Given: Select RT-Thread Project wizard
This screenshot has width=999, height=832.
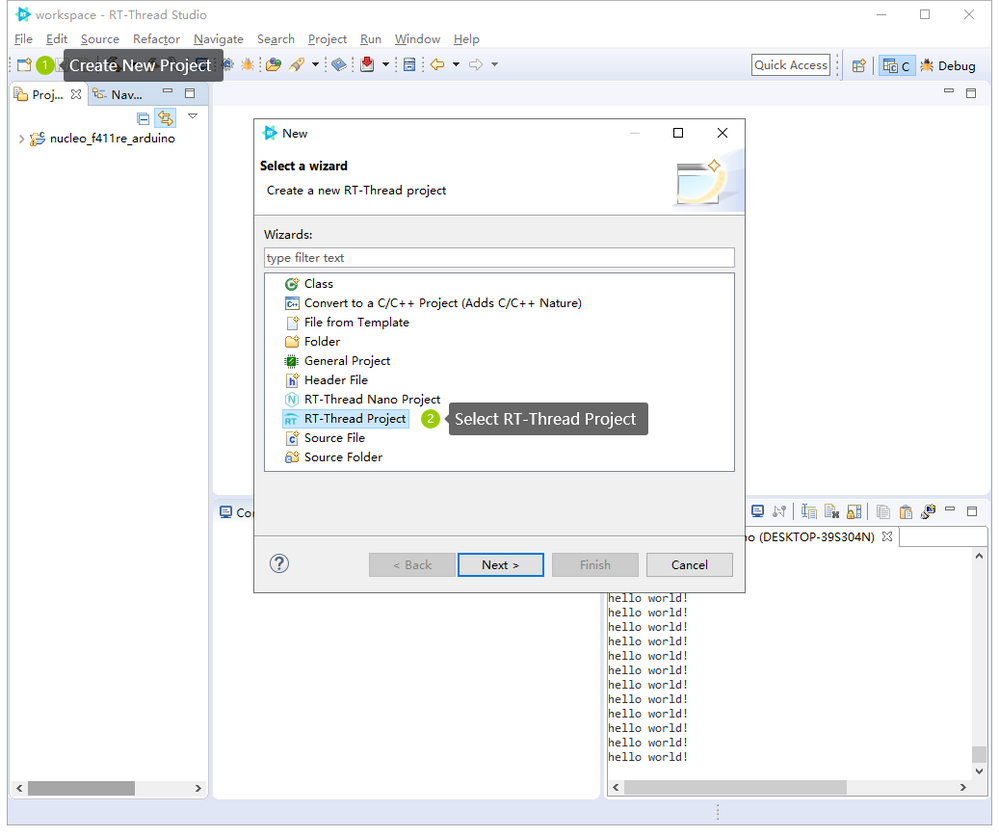Looking at the screenshot, I should [345, 419].
